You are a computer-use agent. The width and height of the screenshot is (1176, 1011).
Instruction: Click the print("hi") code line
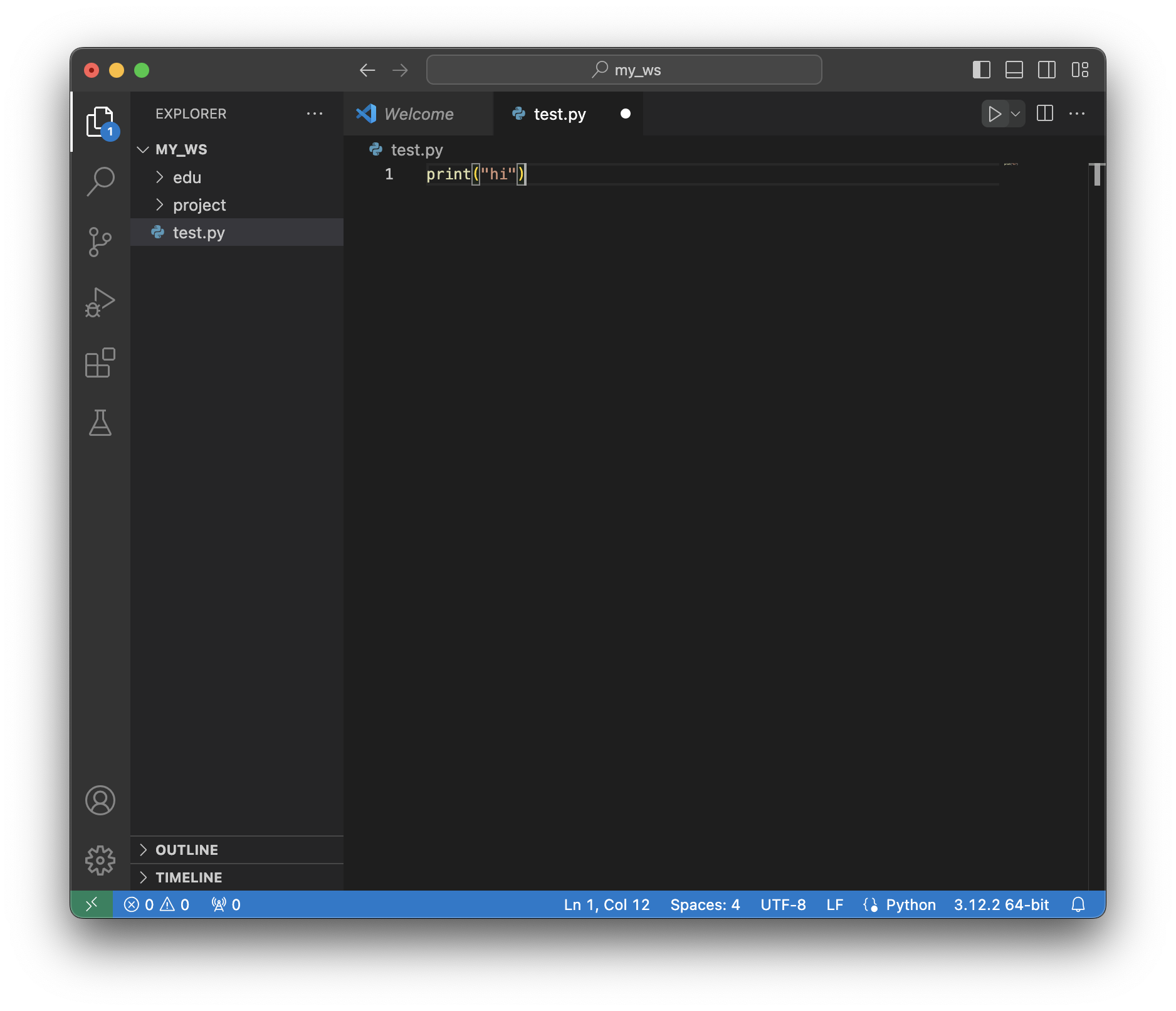(x=476, y=174)
